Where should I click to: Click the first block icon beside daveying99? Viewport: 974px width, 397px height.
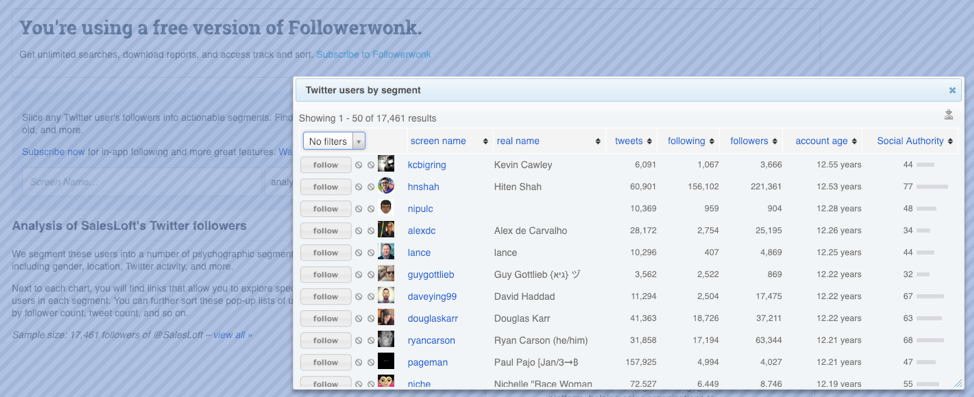coord(358,297)
